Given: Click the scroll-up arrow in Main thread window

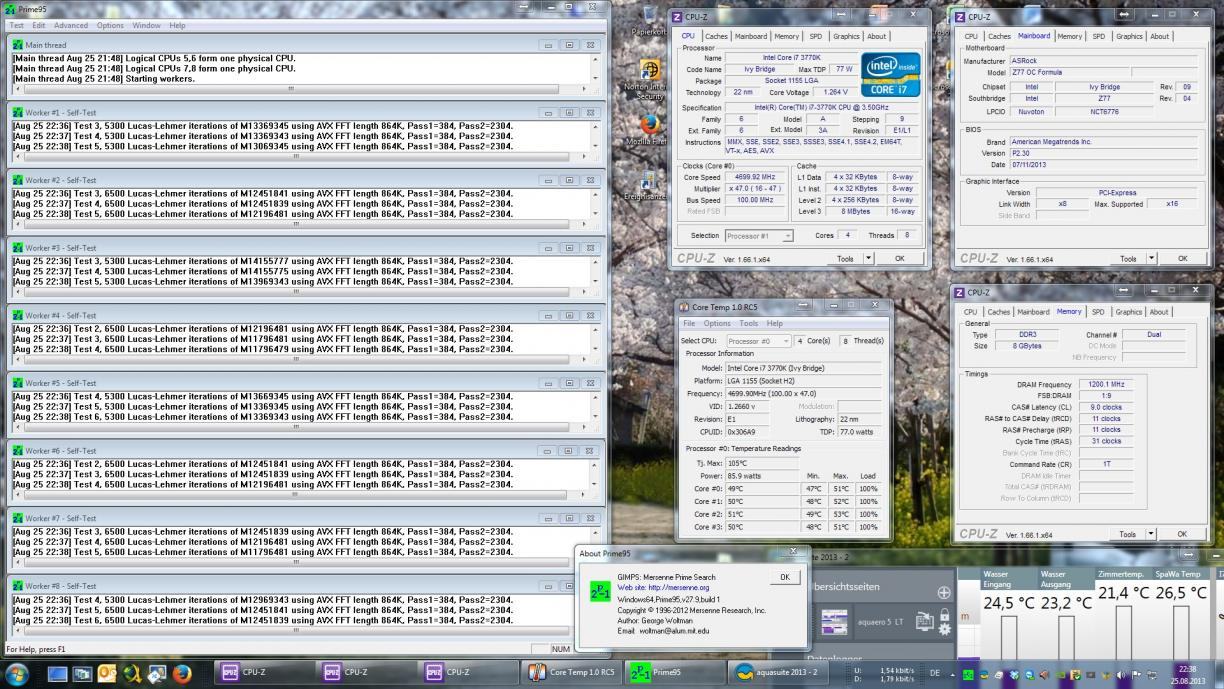Looking at the screenshot, I should coord(594,57).
